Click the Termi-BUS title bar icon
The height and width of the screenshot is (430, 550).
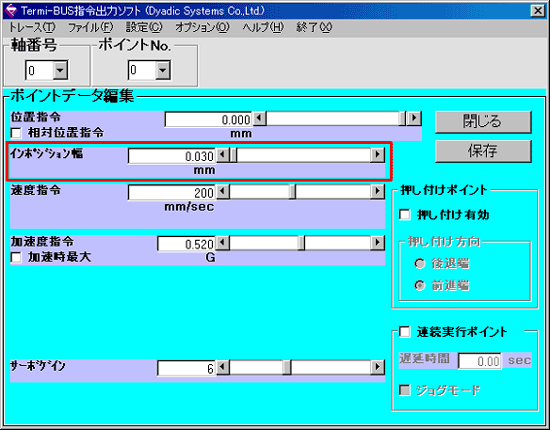coord(11,11)
